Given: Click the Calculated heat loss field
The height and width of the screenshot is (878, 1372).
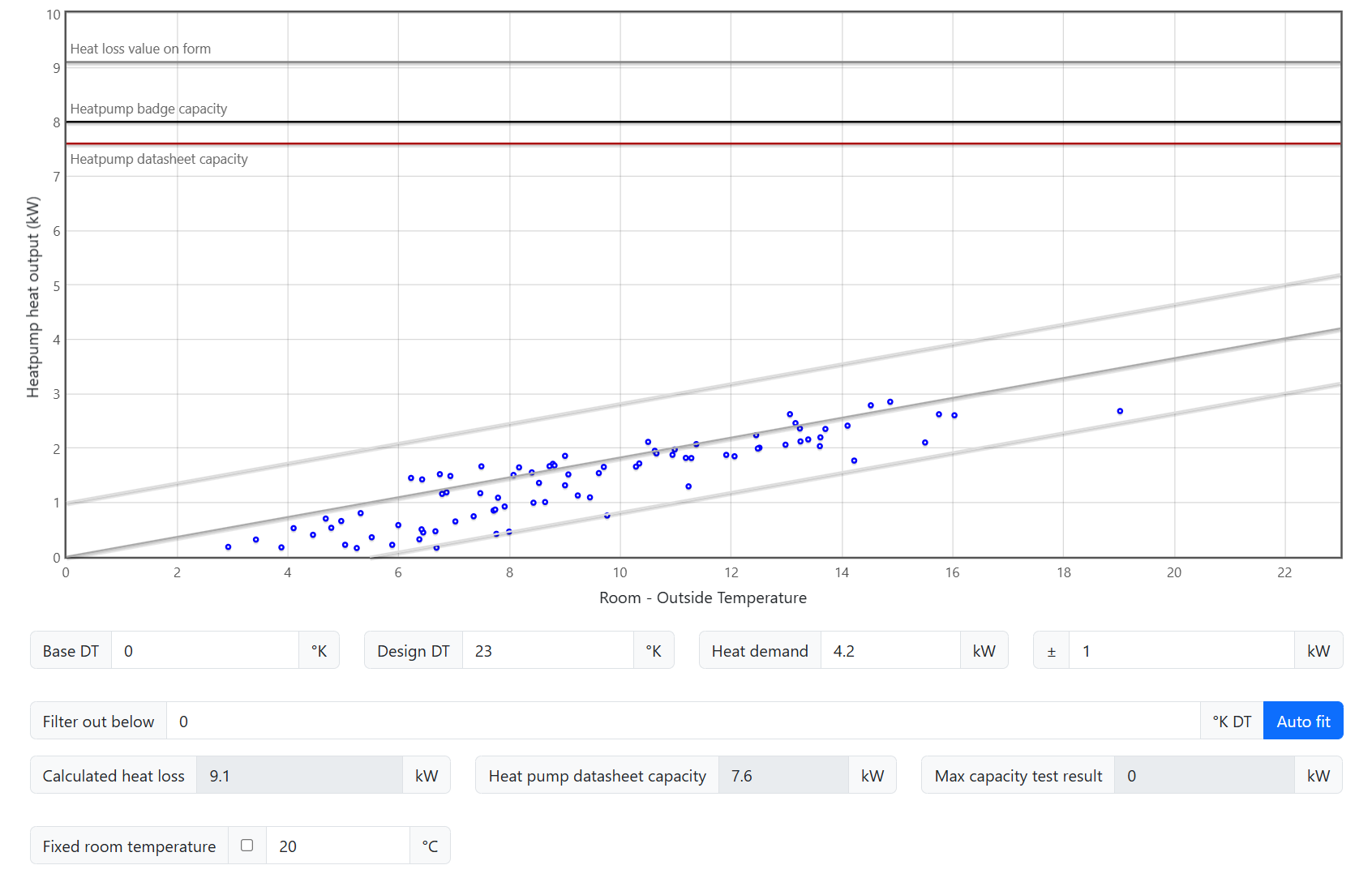Looking at the screenshot, I should pyautogui.click(x=299, y=776).
